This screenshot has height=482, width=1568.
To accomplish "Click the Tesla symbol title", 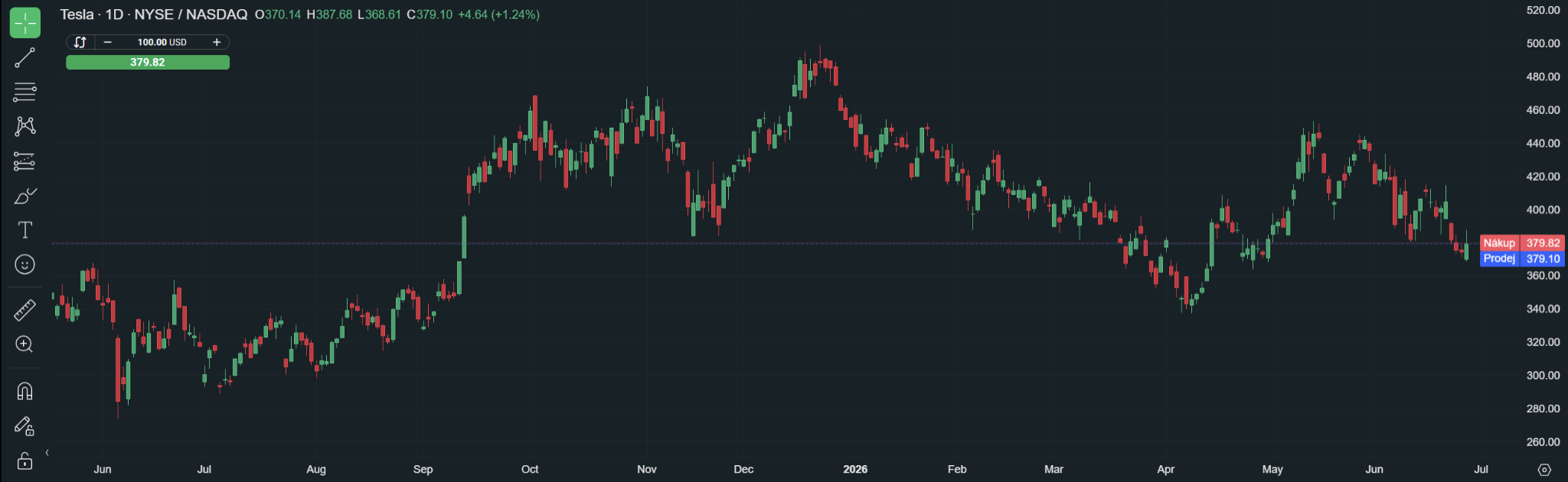I will (77, 15).
